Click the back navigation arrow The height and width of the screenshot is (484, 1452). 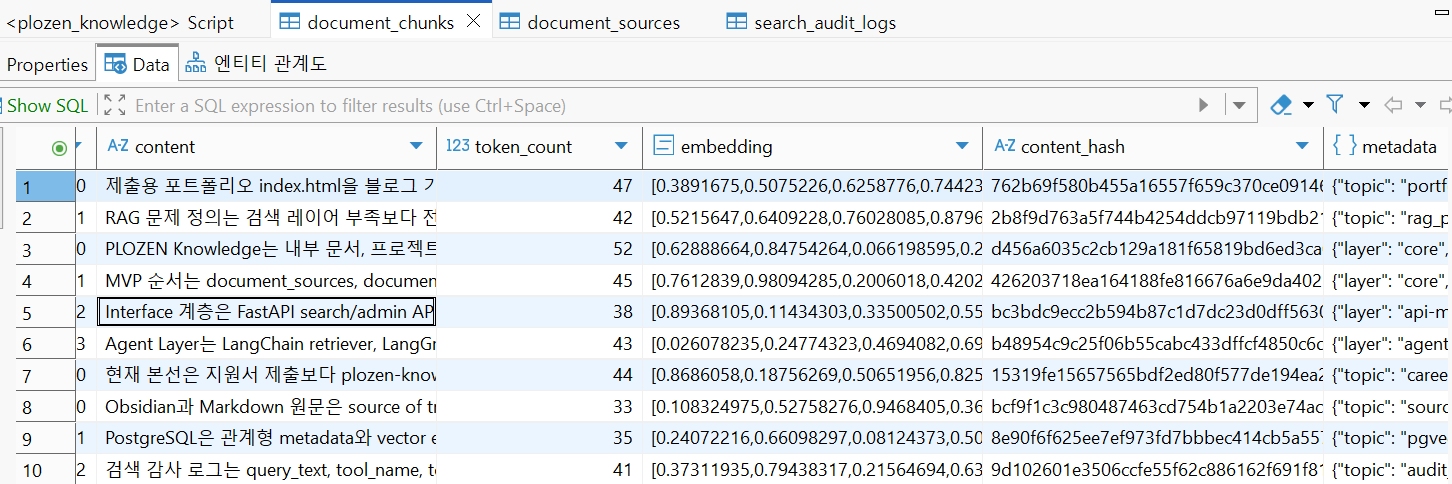1393,105
